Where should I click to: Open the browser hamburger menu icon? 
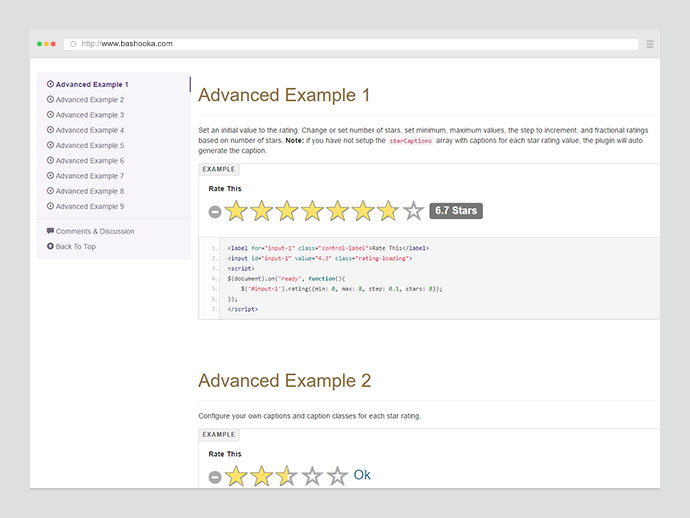(650, 44)
